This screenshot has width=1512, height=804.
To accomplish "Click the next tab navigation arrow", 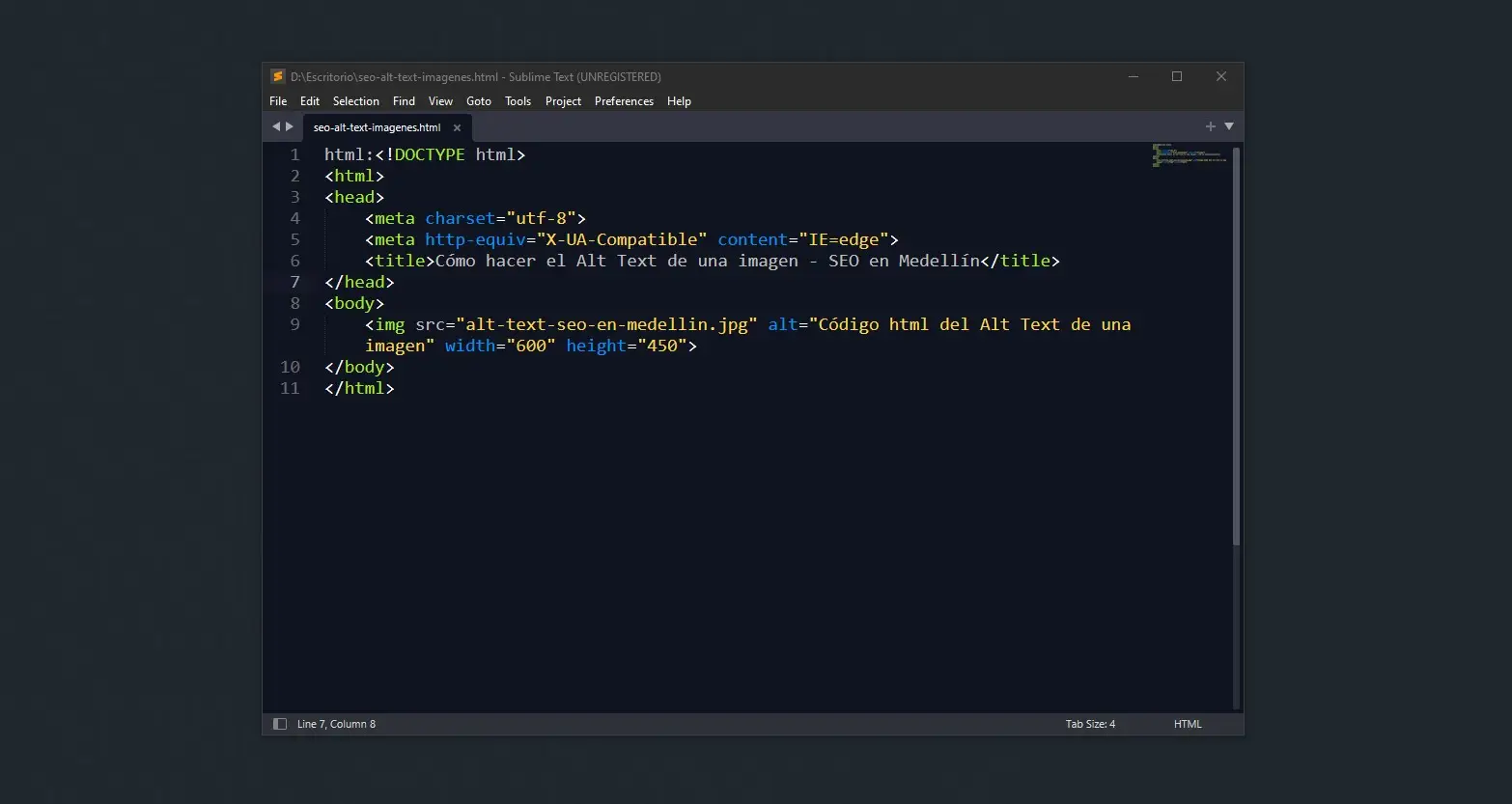I will (x=290, y=126).
